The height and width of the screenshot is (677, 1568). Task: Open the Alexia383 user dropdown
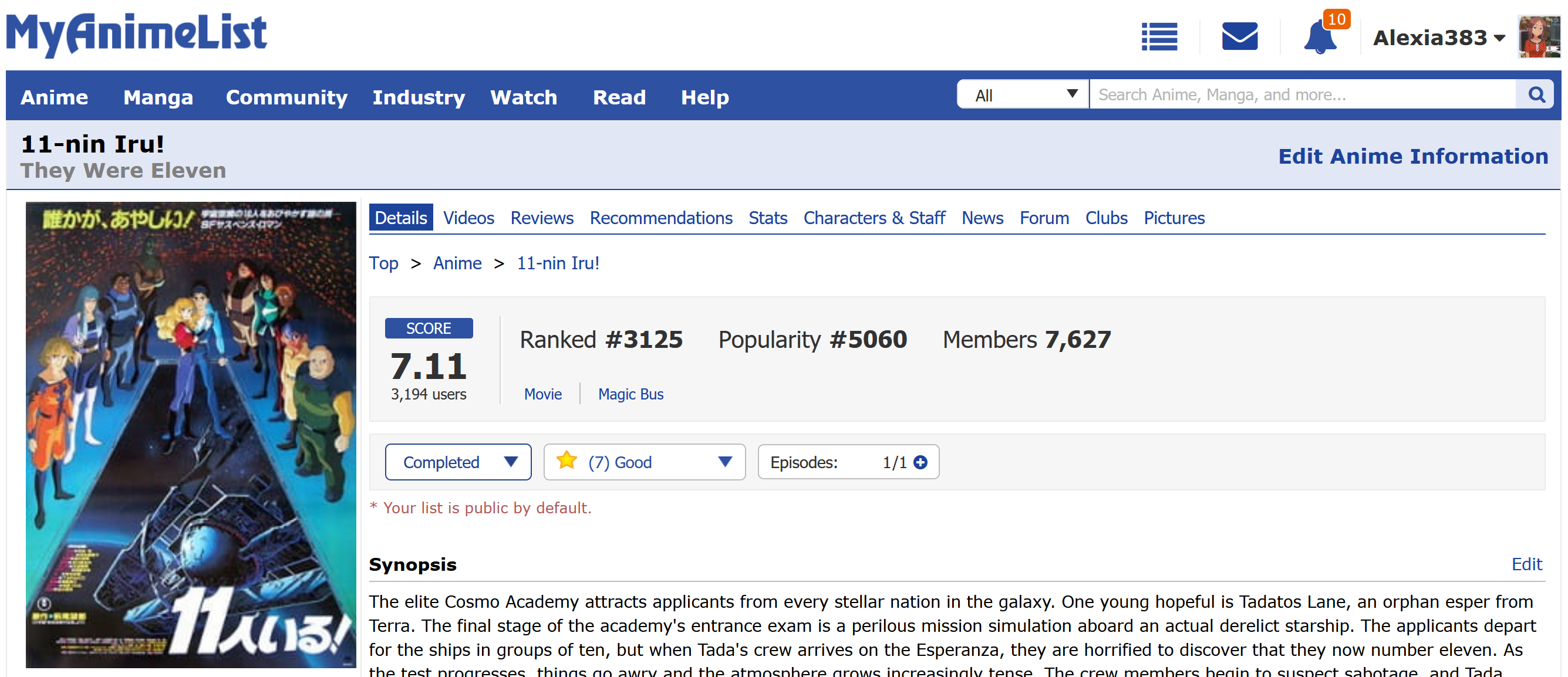(1439, 38)
